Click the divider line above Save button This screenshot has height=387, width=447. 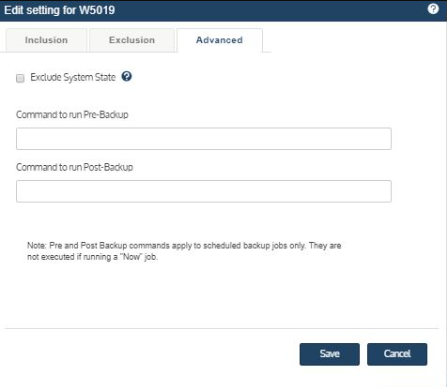221,329
